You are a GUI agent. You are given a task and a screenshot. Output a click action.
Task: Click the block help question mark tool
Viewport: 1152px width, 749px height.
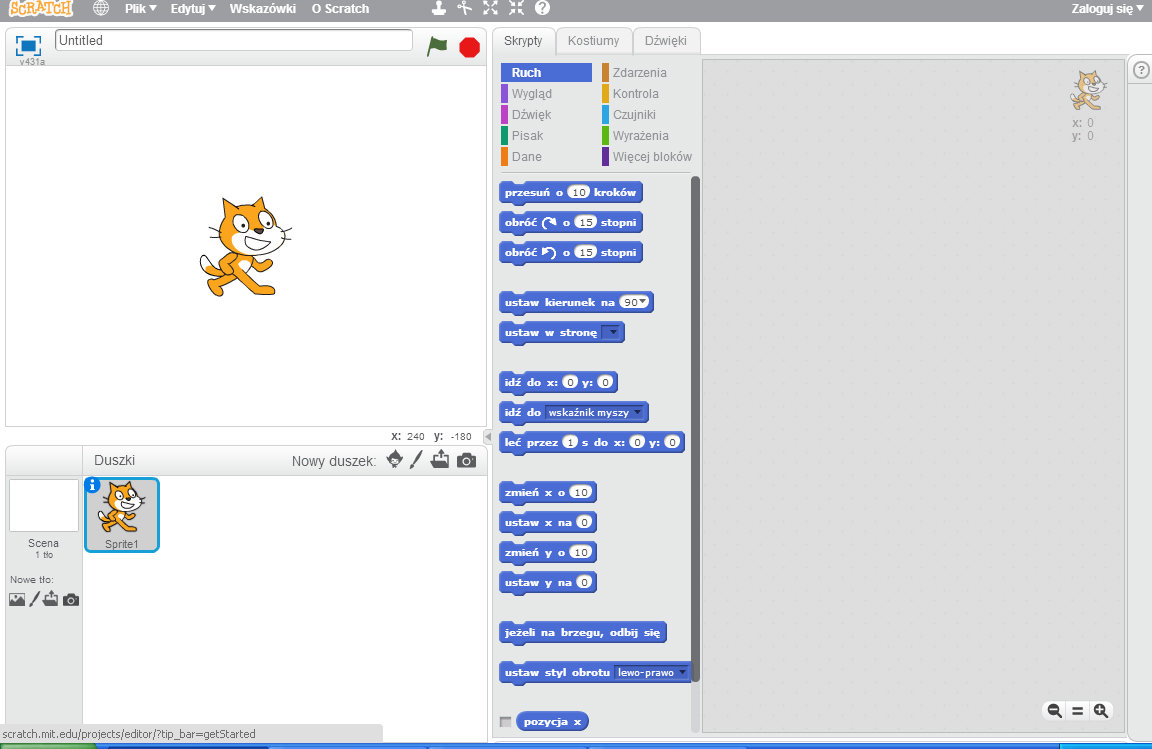point(542,8)
